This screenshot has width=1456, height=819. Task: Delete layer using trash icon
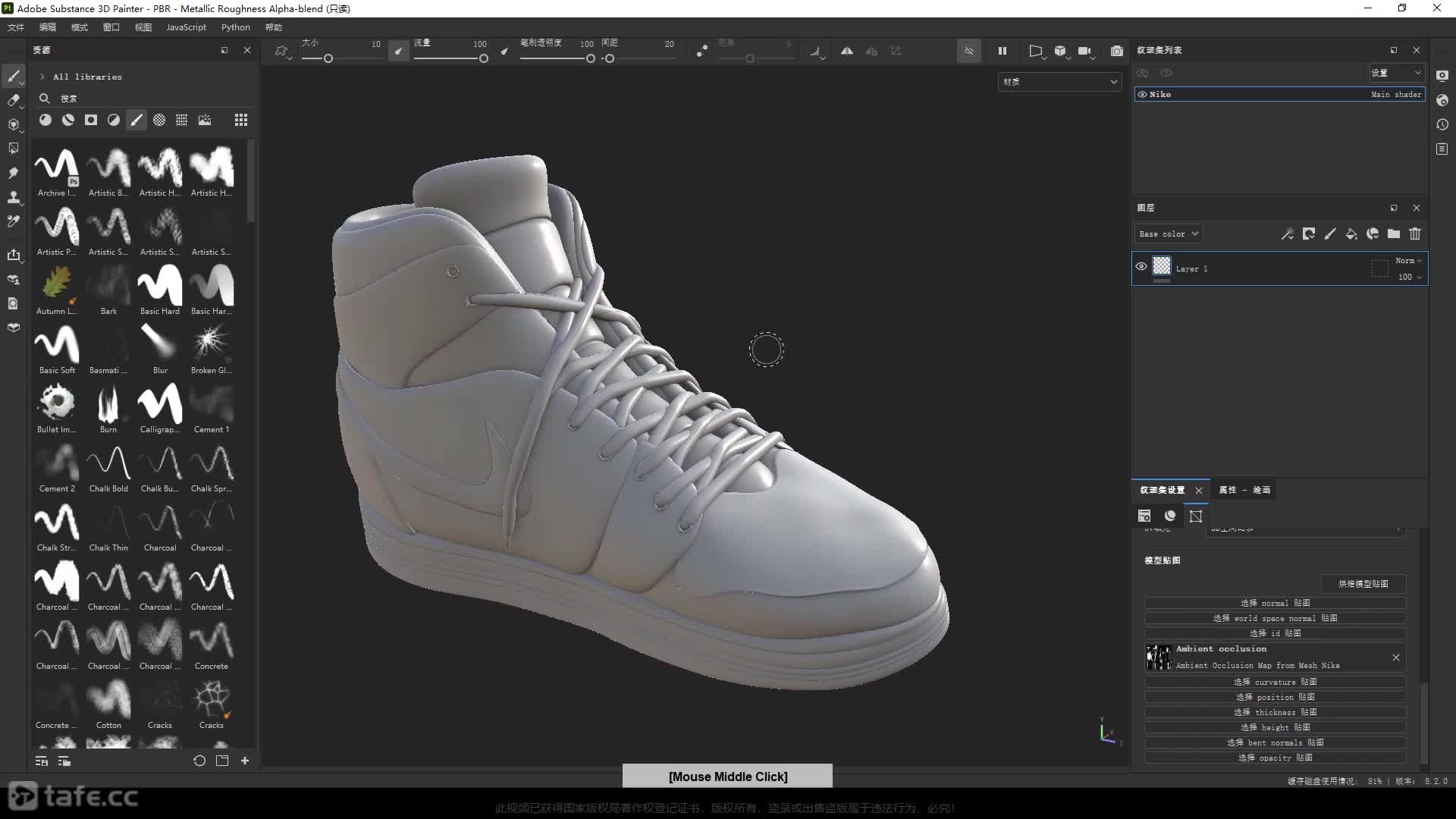click(1415, 234)
